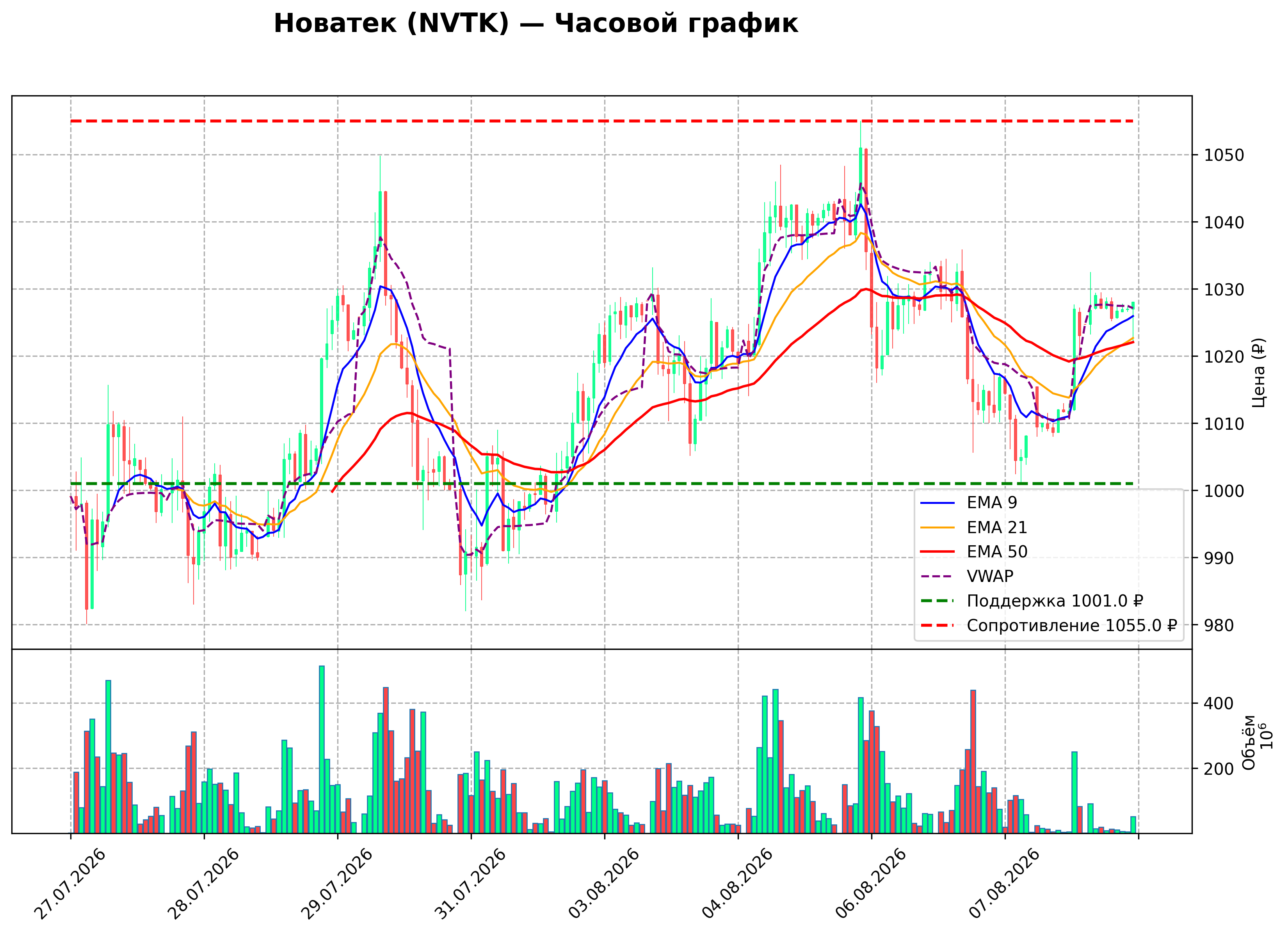Screen dimensions: 1288x934
Task: Click the red dashed resistance line at 1055
Action: [602, 121]
